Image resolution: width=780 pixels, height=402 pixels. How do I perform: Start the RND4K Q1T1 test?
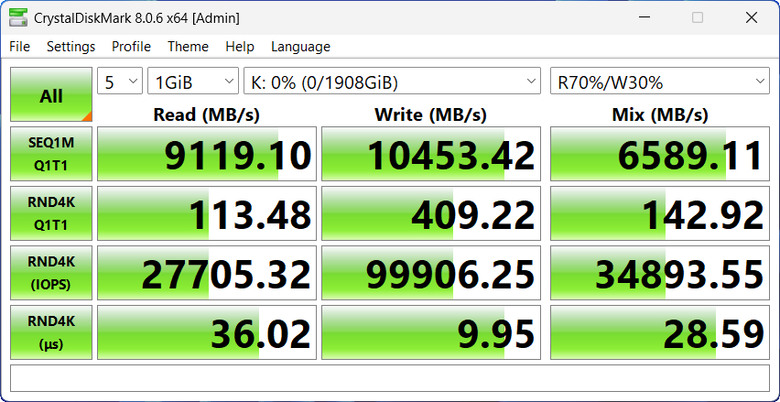(x=51, y=213)
